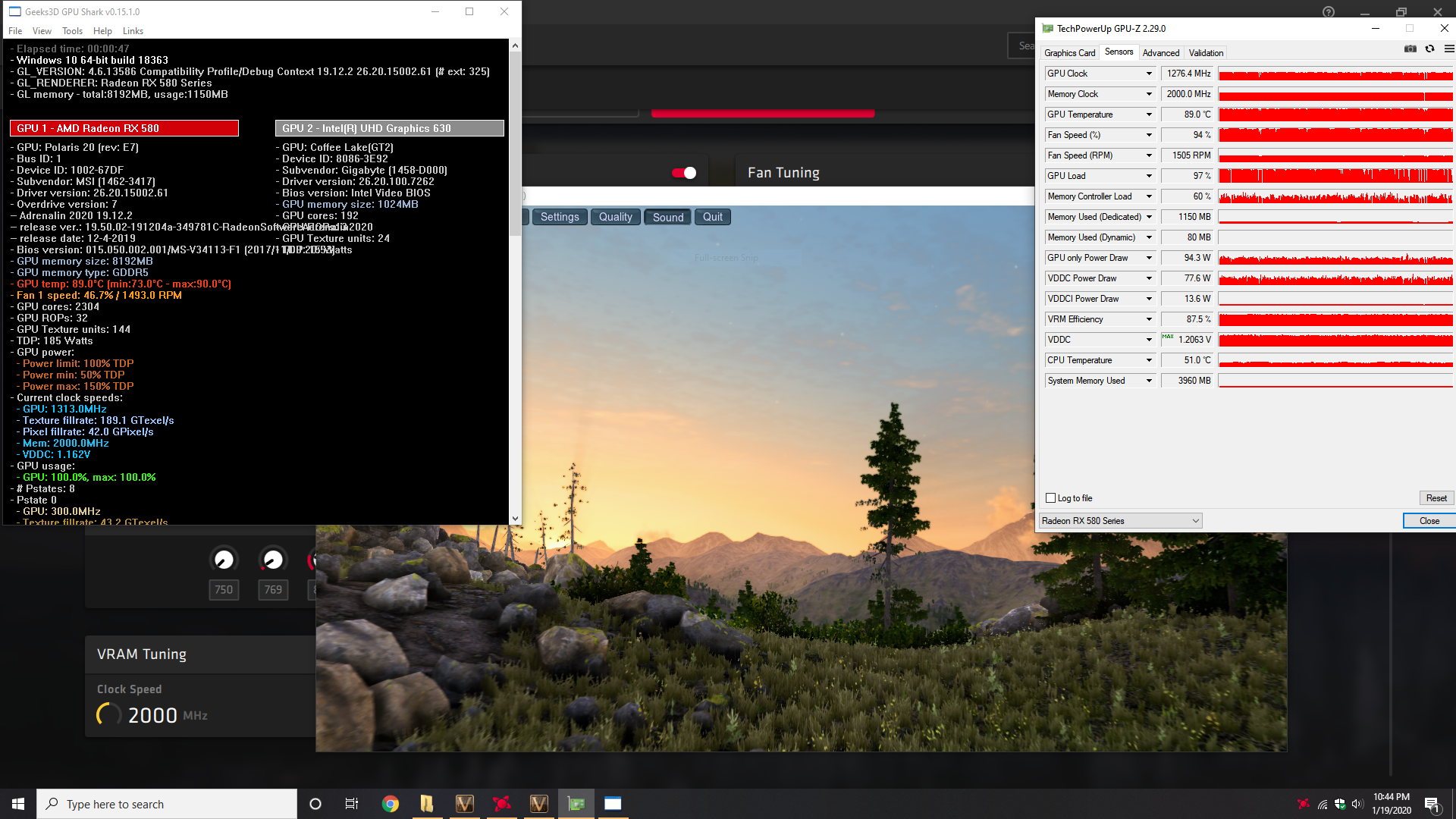Click the Quality button in benchmark

615,217
